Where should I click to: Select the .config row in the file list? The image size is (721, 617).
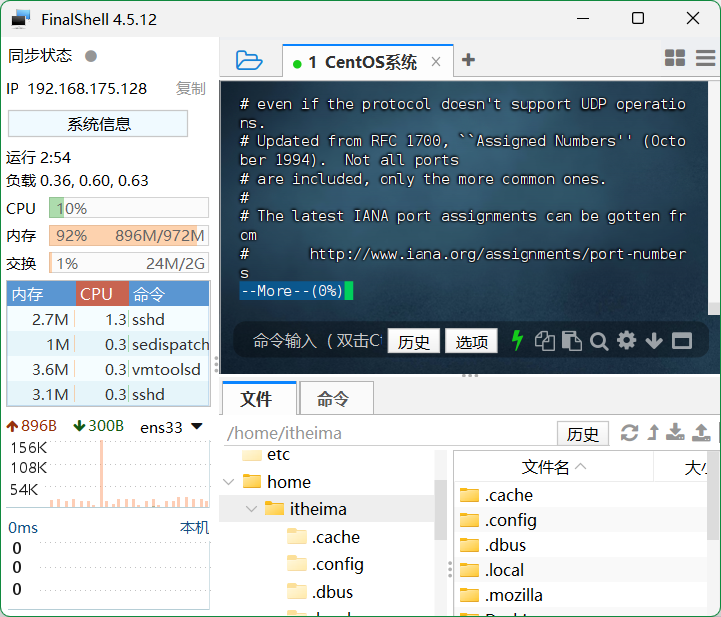[581, 520]
